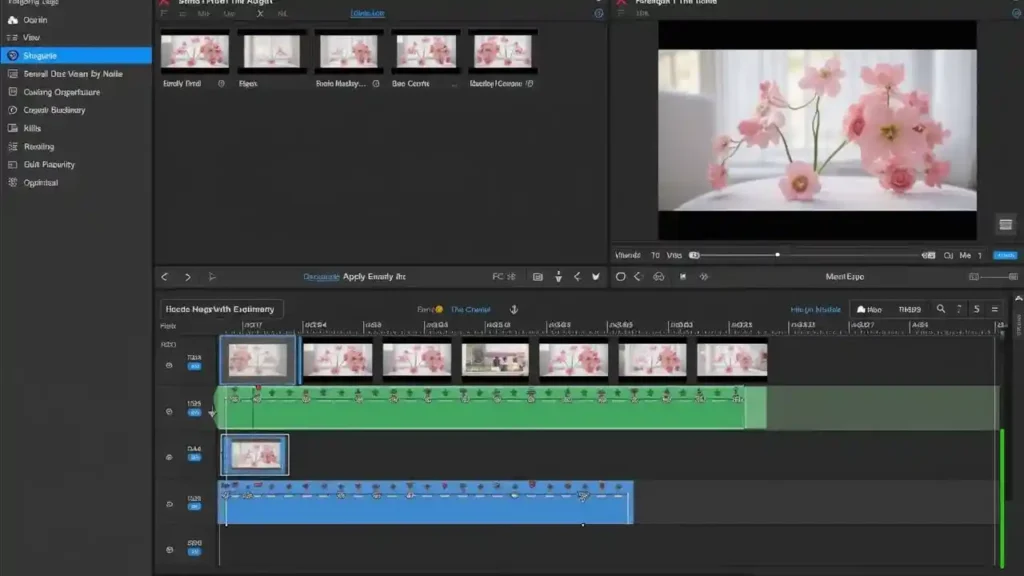1024x576 pixels.
Task: Click the info icon at media panel top-right
Action: pyautogui.click(x=599, y=14)
